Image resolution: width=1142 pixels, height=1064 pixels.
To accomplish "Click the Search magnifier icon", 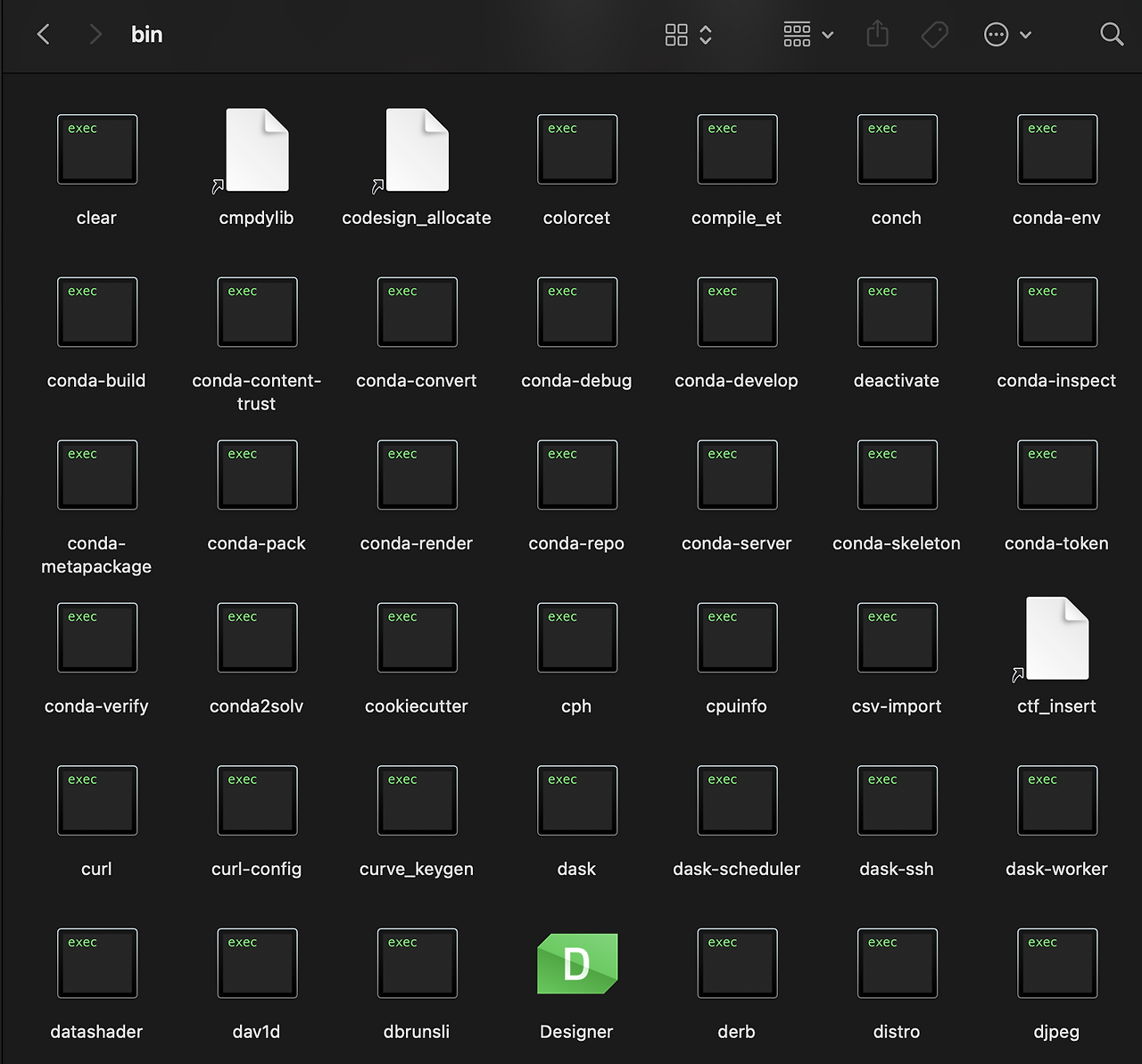I will click(x=1112, y=34).
